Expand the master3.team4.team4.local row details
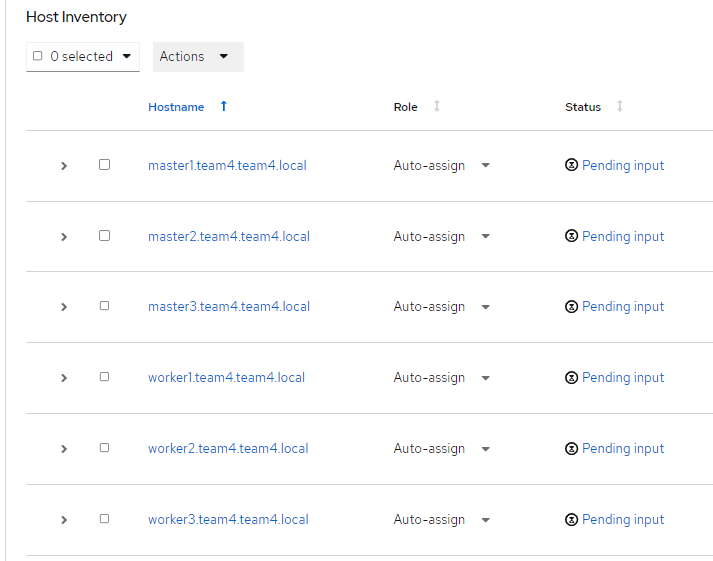The height and width of the screenshot is (561, 713). [x=64, y=307]
